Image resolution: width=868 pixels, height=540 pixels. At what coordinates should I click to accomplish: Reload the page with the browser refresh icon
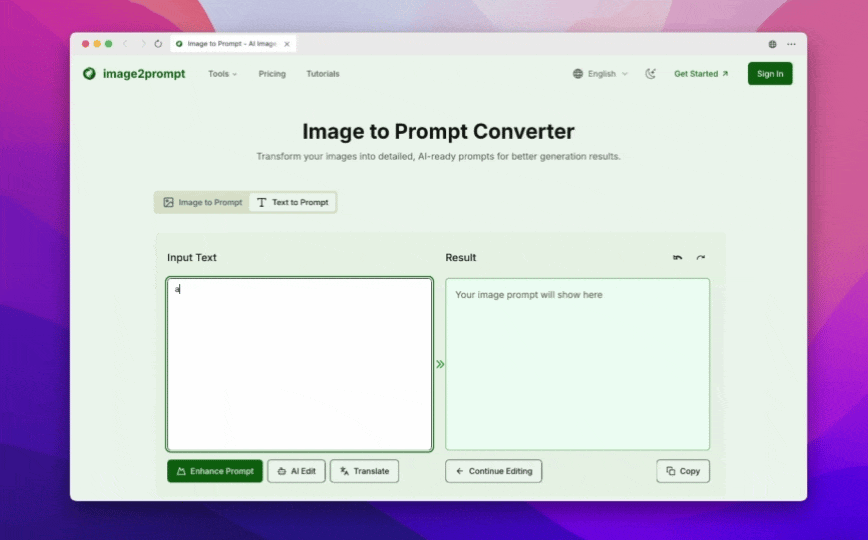point(158,44)
